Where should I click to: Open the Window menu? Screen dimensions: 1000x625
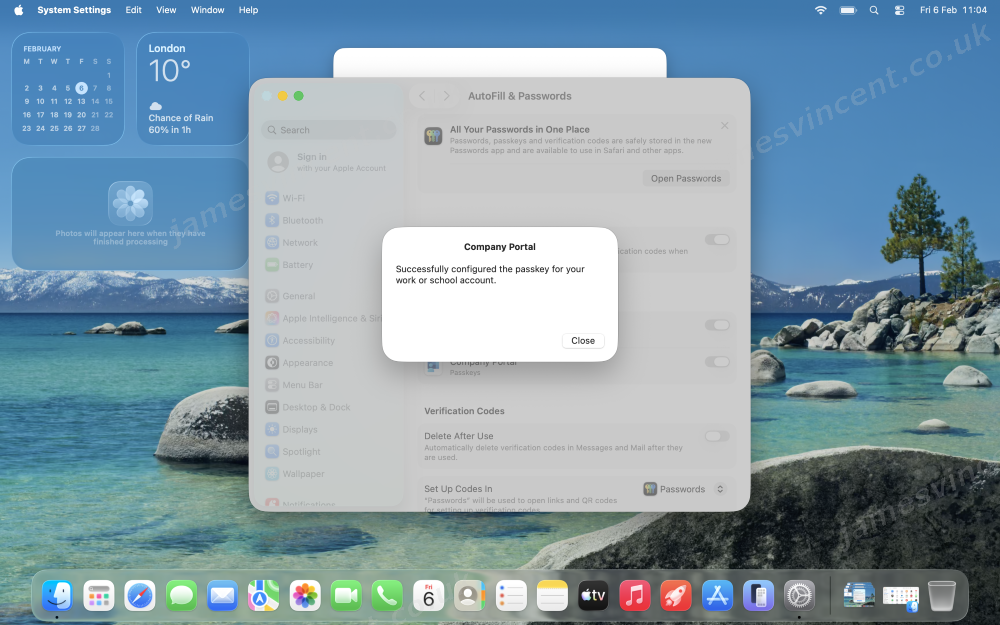(x=207, y=10)
